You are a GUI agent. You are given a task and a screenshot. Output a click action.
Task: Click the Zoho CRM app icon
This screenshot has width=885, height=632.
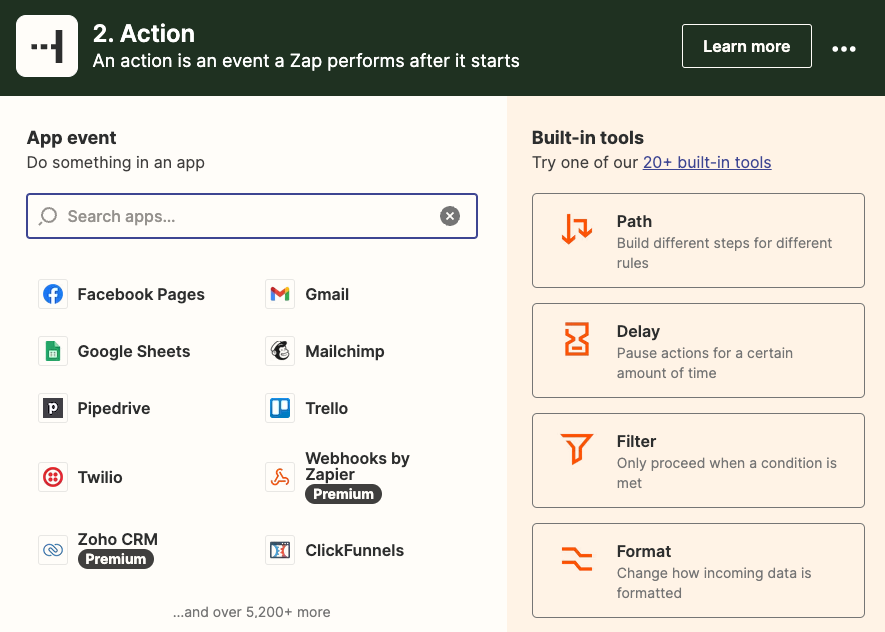coord(53,550)
